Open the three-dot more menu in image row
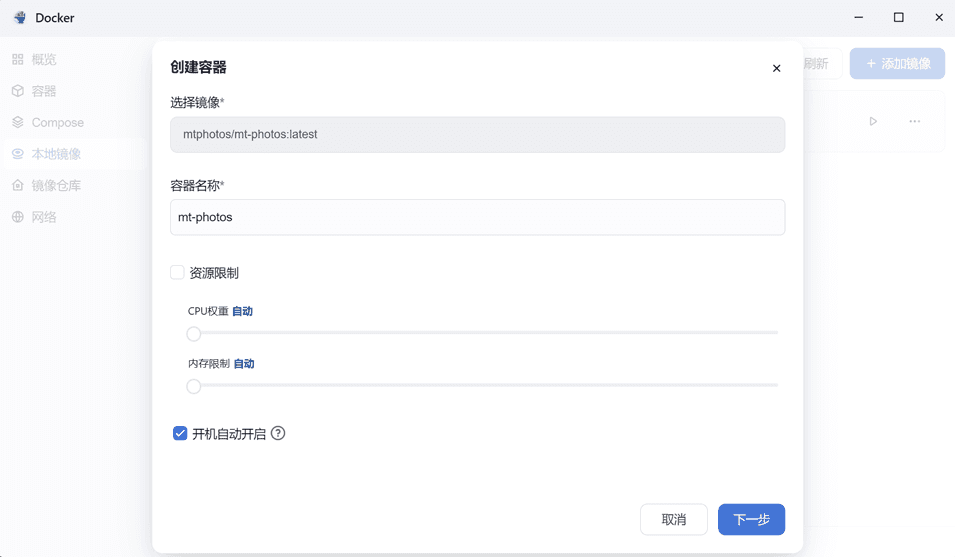This screenshot has width=955, height=557. tap(915, 121)
